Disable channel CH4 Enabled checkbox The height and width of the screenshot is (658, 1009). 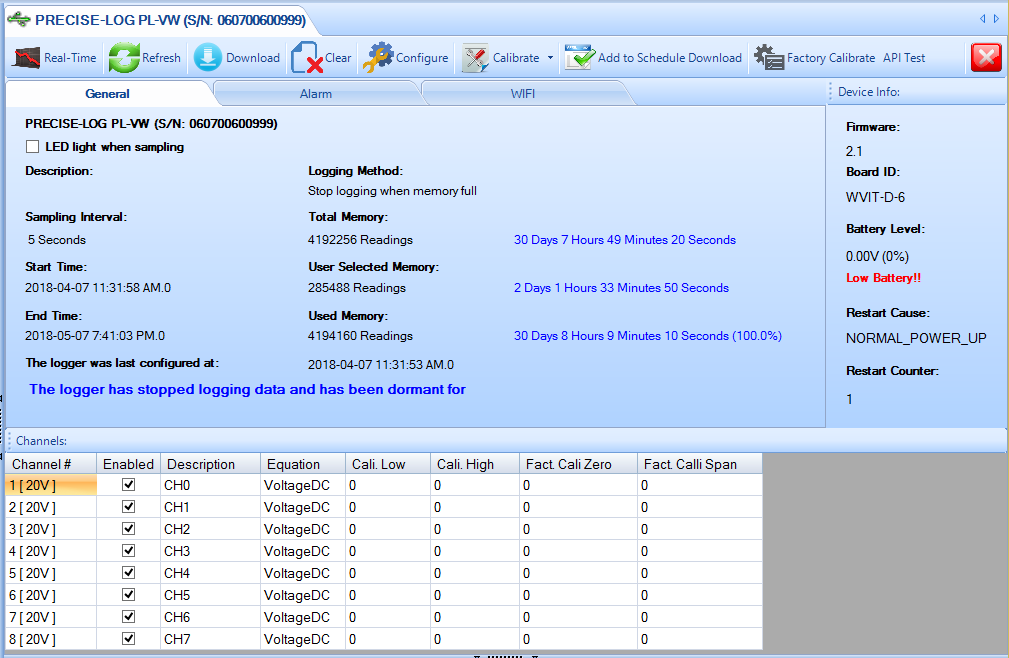[128, 573]
